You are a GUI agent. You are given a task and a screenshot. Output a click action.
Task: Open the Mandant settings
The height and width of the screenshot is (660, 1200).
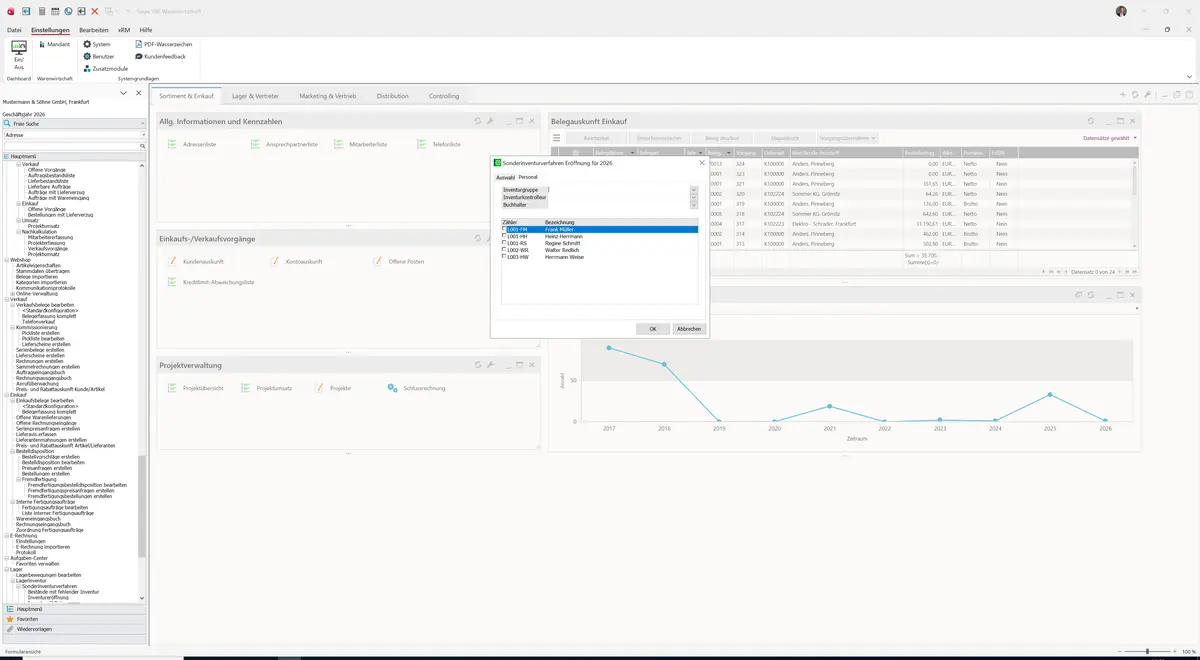tap(53, 44)
